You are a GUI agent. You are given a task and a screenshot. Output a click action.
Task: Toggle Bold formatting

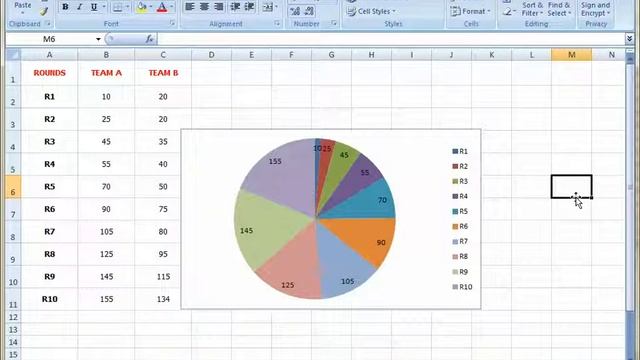[65, 7]
